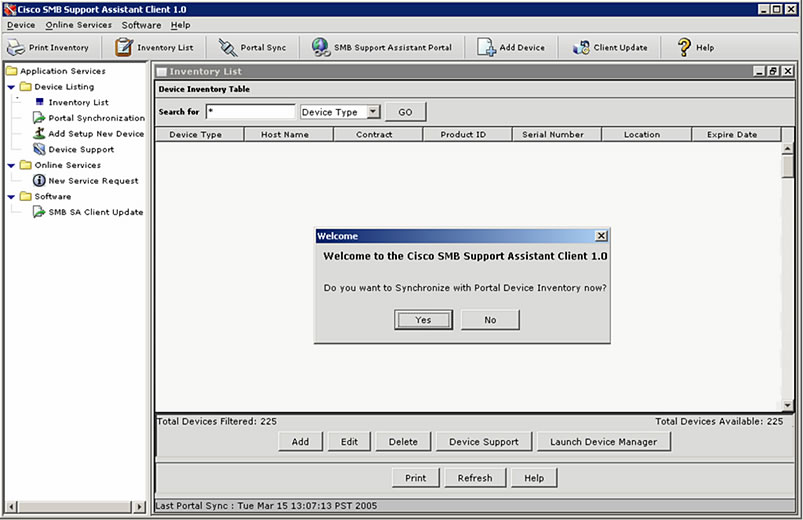Sort by the Expire Date column header

click(x=736, y=134)
